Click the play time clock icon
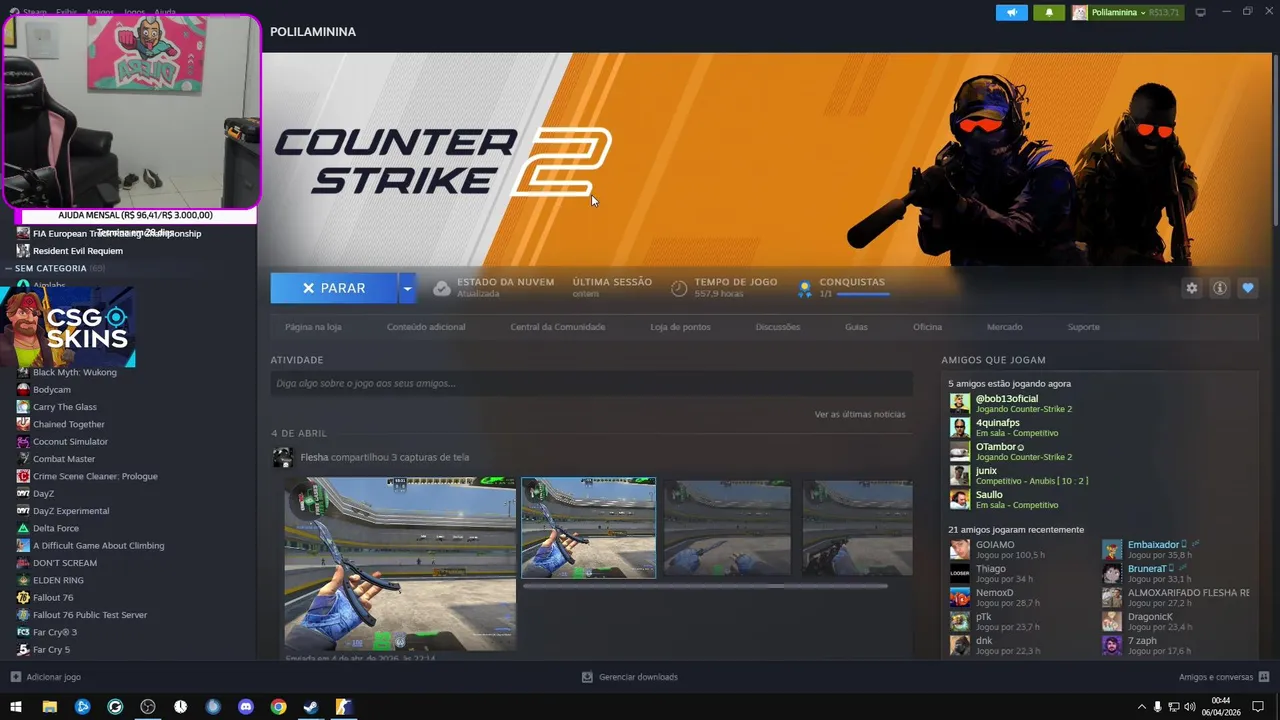 (x=679, y=288)
